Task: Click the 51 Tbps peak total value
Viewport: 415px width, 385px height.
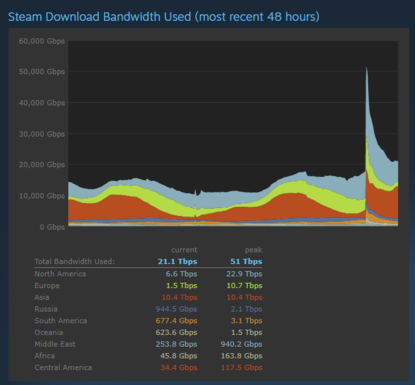Action: pyautogui.click(x=246, y=261)
